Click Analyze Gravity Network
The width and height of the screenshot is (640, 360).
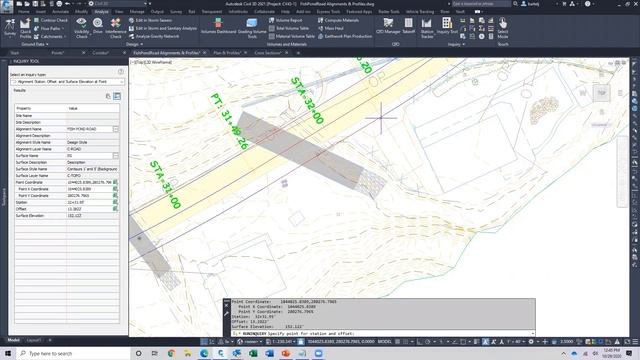(x=154, y=36)
